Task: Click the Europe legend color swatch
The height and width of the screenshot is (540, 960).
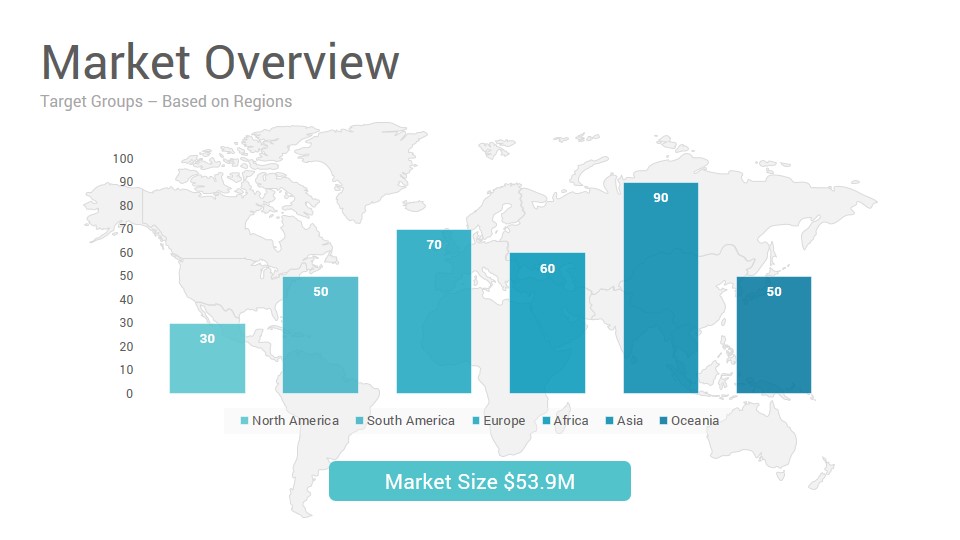Action: [x=476, y=421]
